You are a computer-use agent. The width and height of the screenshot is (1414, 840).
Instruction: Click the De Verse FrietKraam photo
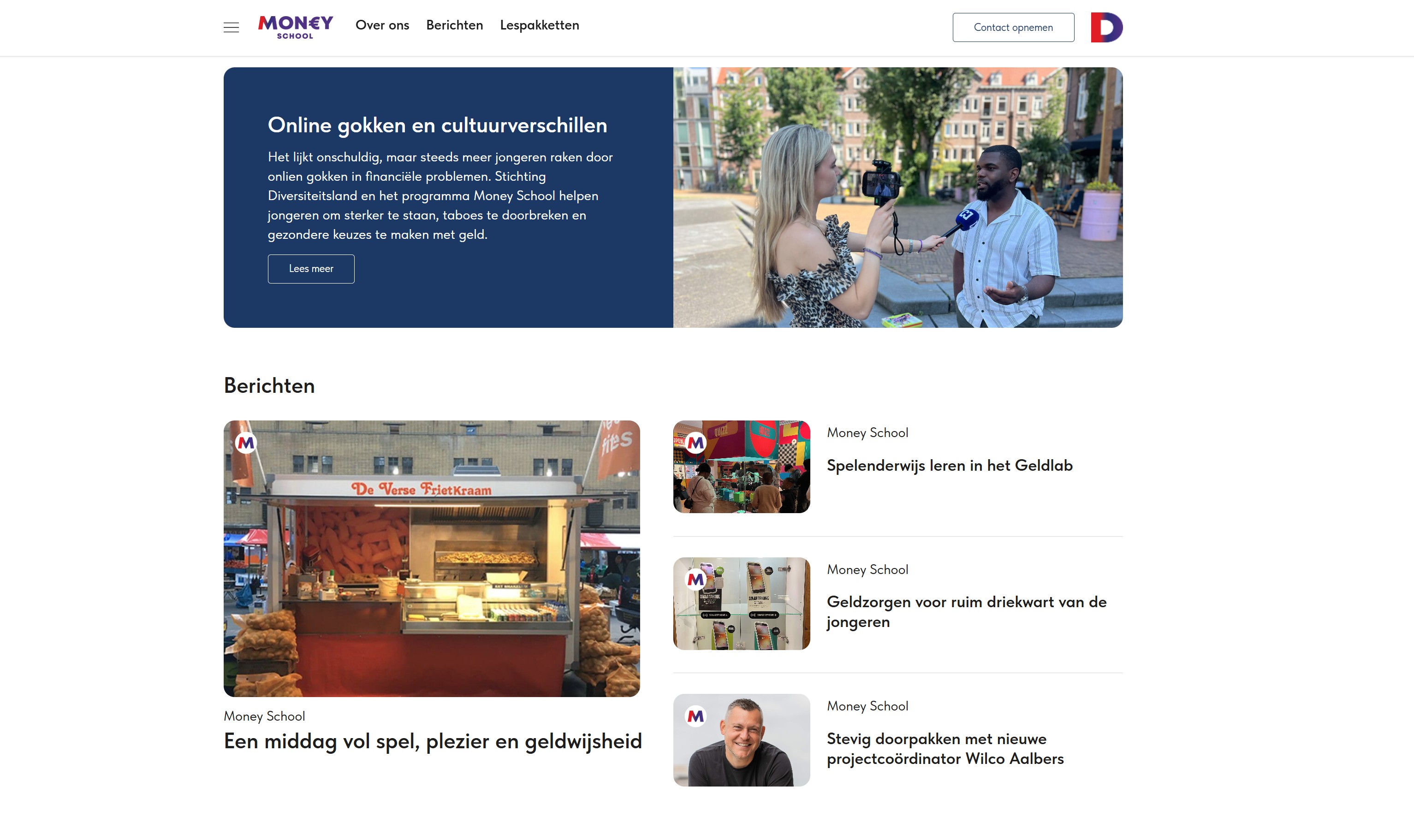(x=432, y=559)
